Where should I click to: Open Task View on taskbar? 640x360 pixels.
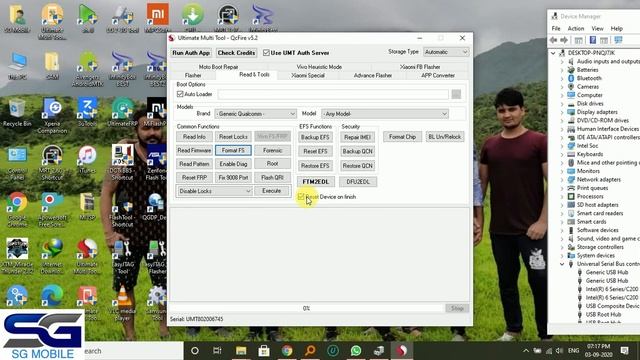point(217,351)
